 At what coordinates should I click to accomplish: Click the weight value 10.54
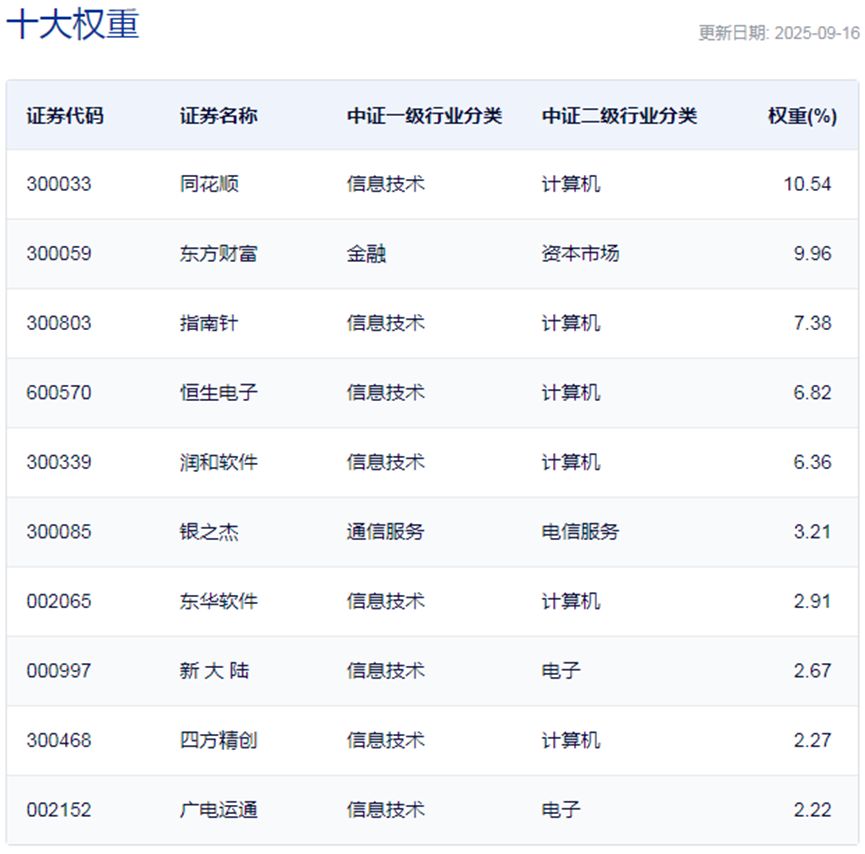click(x=807, y=184)
